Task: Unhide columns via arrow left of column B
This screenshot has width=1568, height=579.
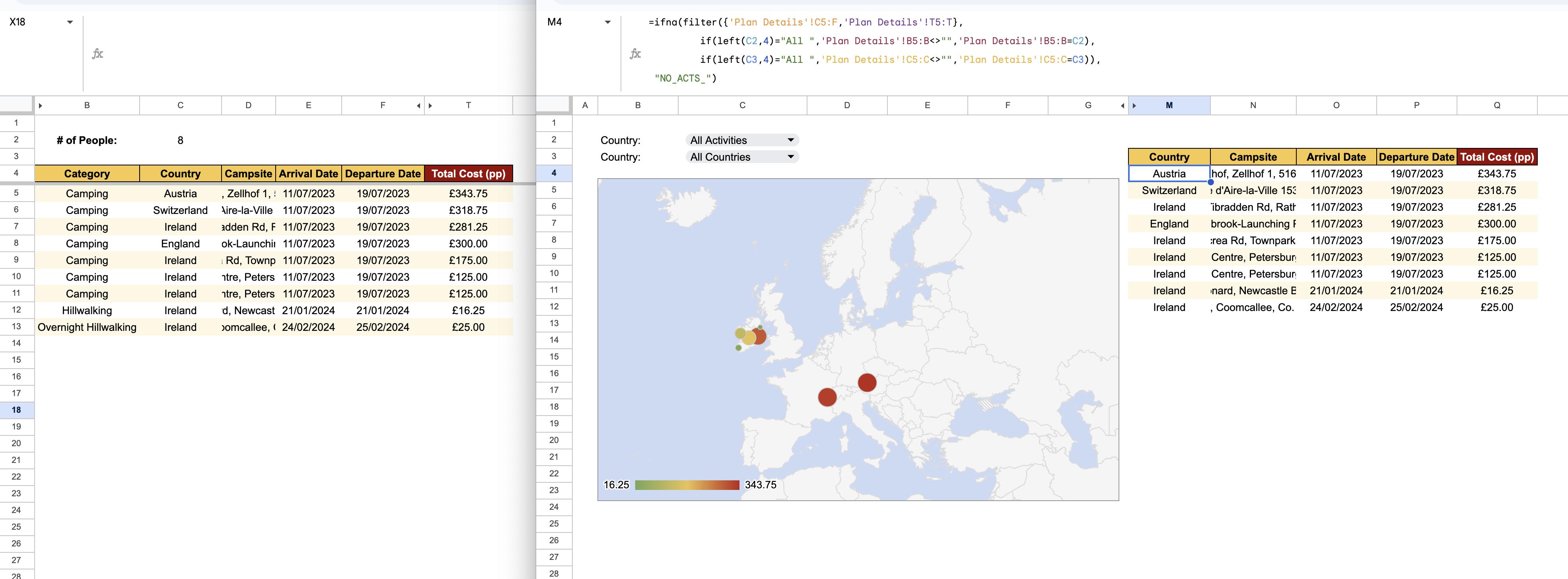Action: pyautogui.click(x=41, y=105)
